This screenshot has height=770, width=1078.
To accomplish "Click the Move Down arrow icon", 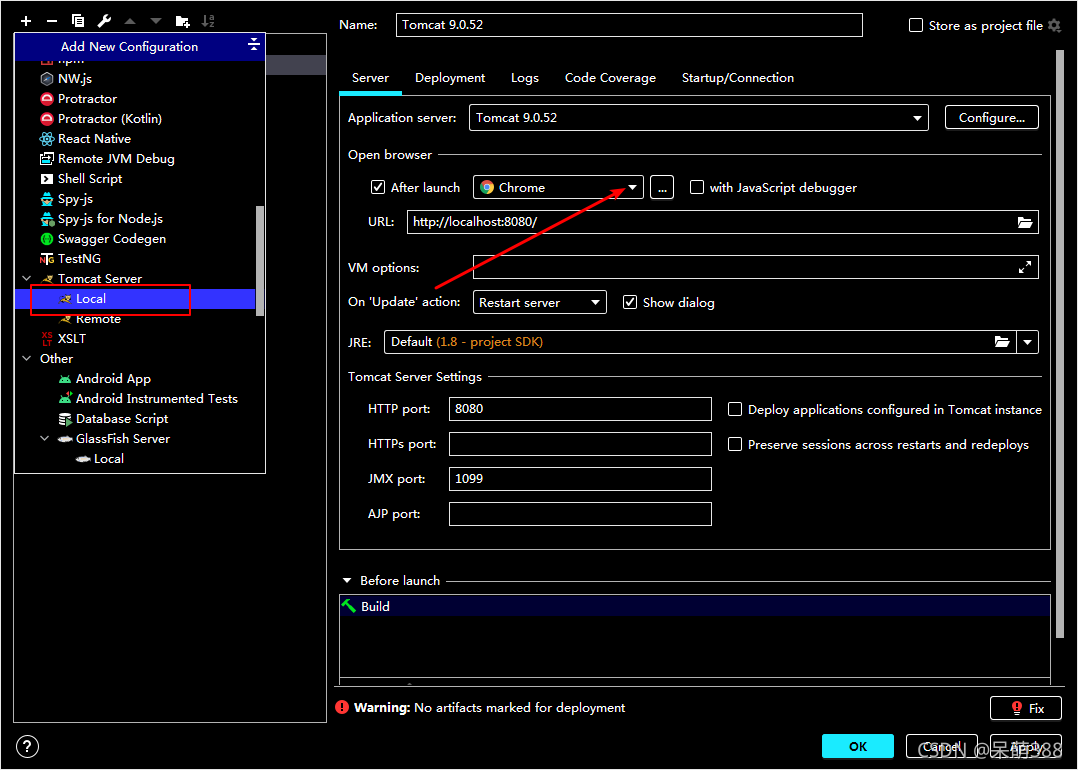I will (x=156, y=21).
